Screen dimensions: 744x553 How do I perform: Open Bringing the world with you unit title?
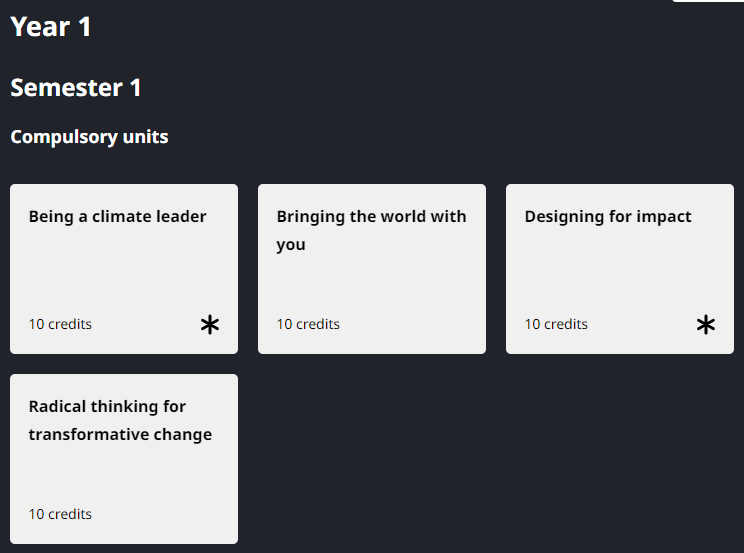point(371,230)
